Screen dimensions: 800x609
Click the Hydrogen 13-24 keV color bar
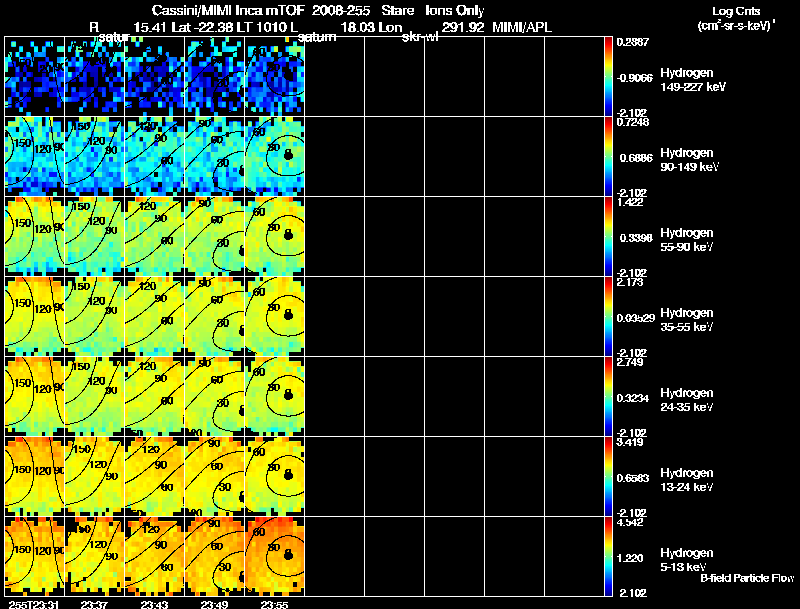click(x=608, y=477)
